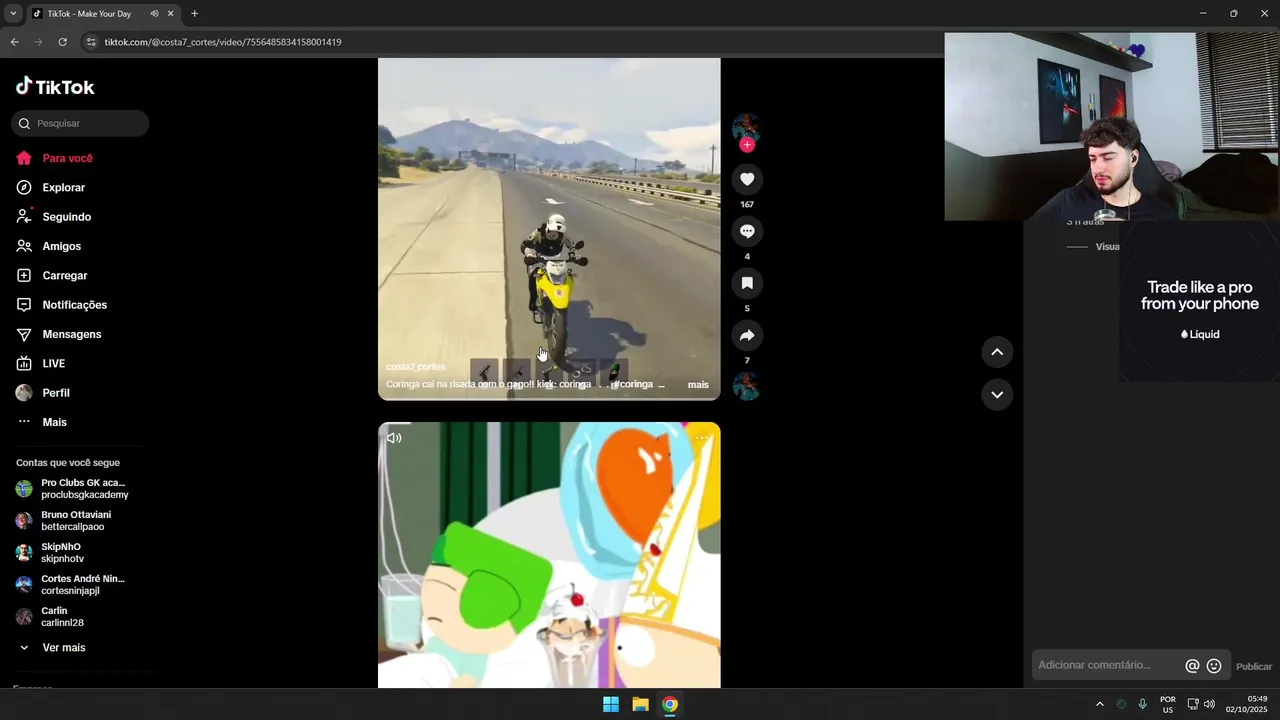Open comments via speech bubble icon

point(747,231)
